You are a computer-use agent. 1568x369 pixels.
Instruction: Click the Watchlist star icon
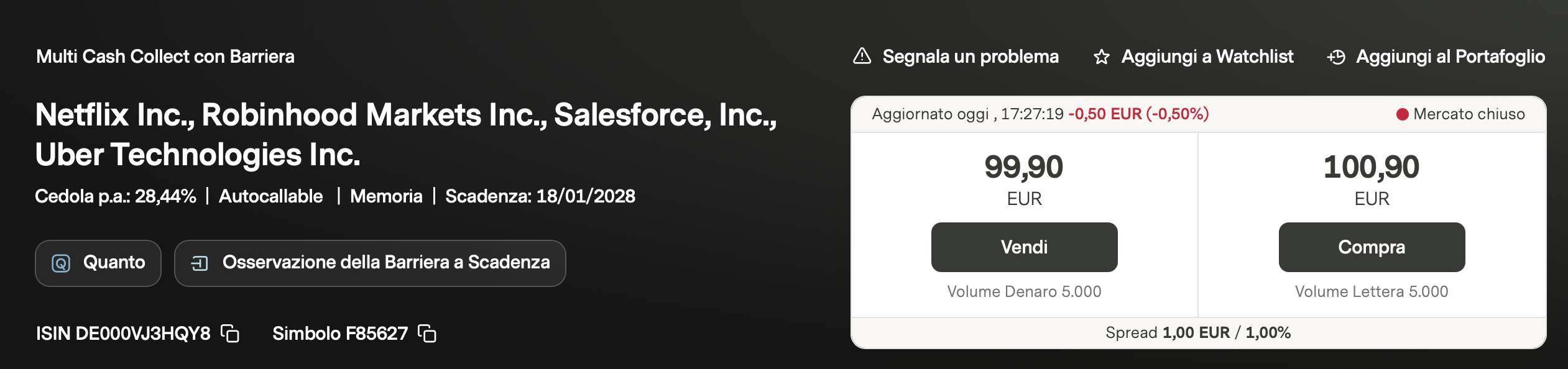(1101, 57)
